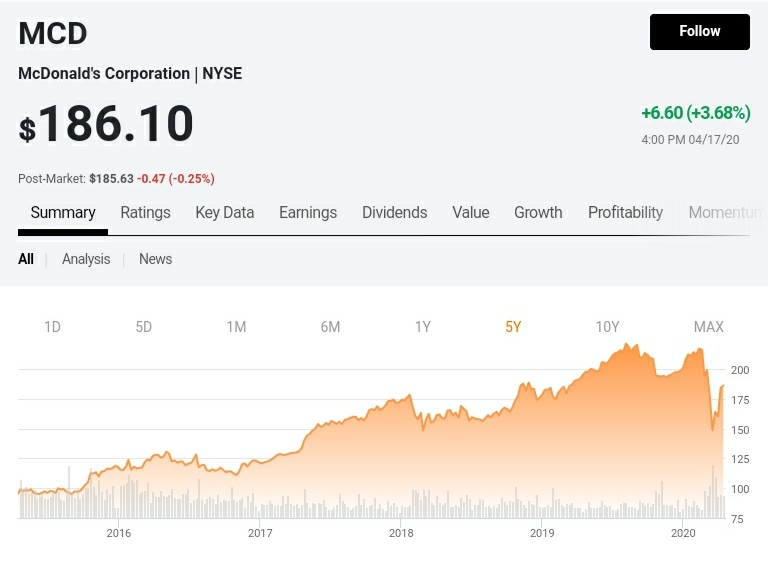
Task: Set chart range to 1D
Action: 53,327
